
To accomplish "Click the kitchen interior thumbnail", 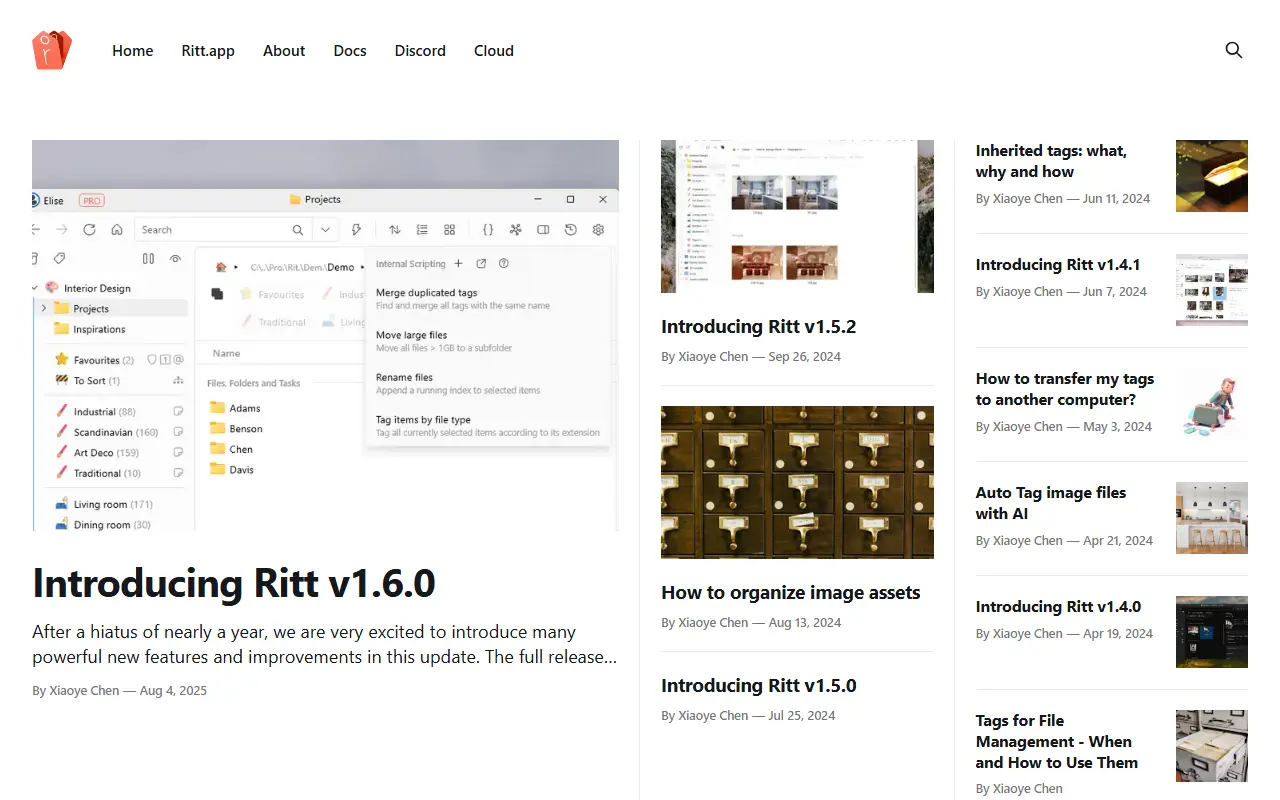I will 1212,518.
